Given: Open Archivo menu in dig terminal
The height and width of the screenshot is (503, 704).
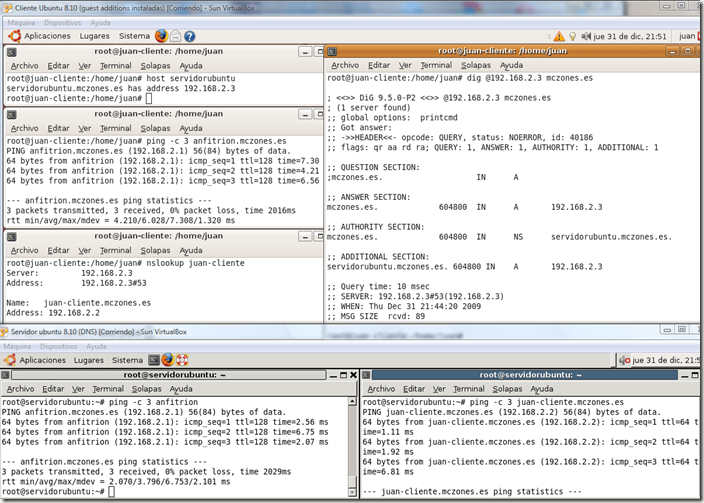Looking at the screenshot, I should coord(345,65).
